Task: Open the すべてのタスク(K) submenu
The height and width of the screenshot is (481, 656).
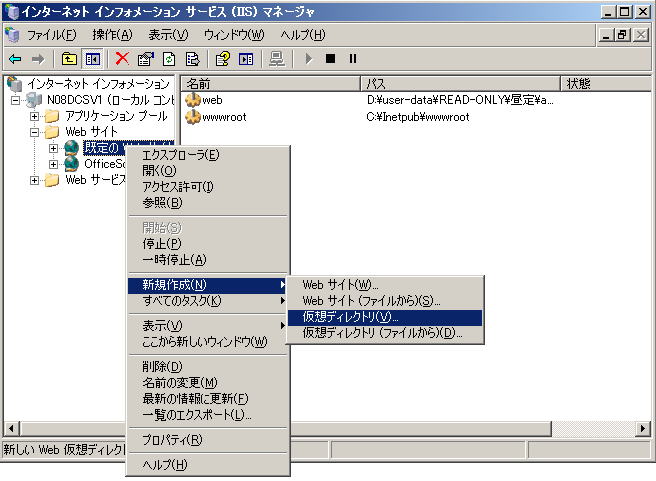Action: (208, 301)
